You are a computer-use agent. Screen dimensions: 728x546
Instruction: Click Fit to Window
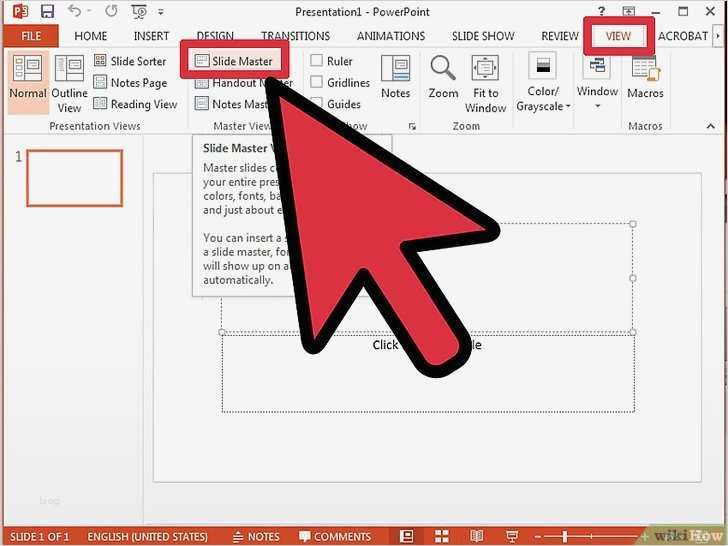point(485,84)
